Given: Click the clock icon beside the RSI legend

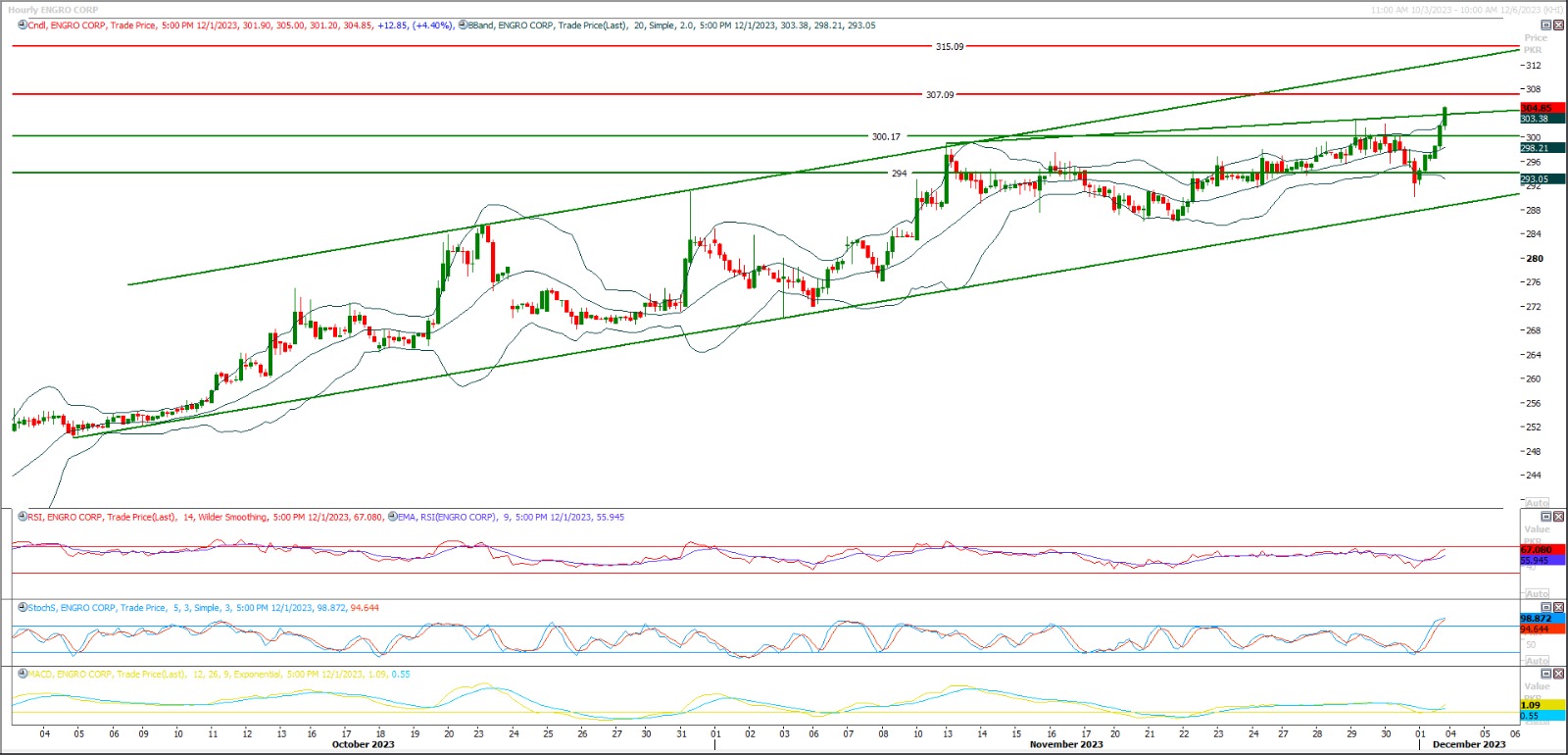Looking at the screenshot, I should click(23, 517).
